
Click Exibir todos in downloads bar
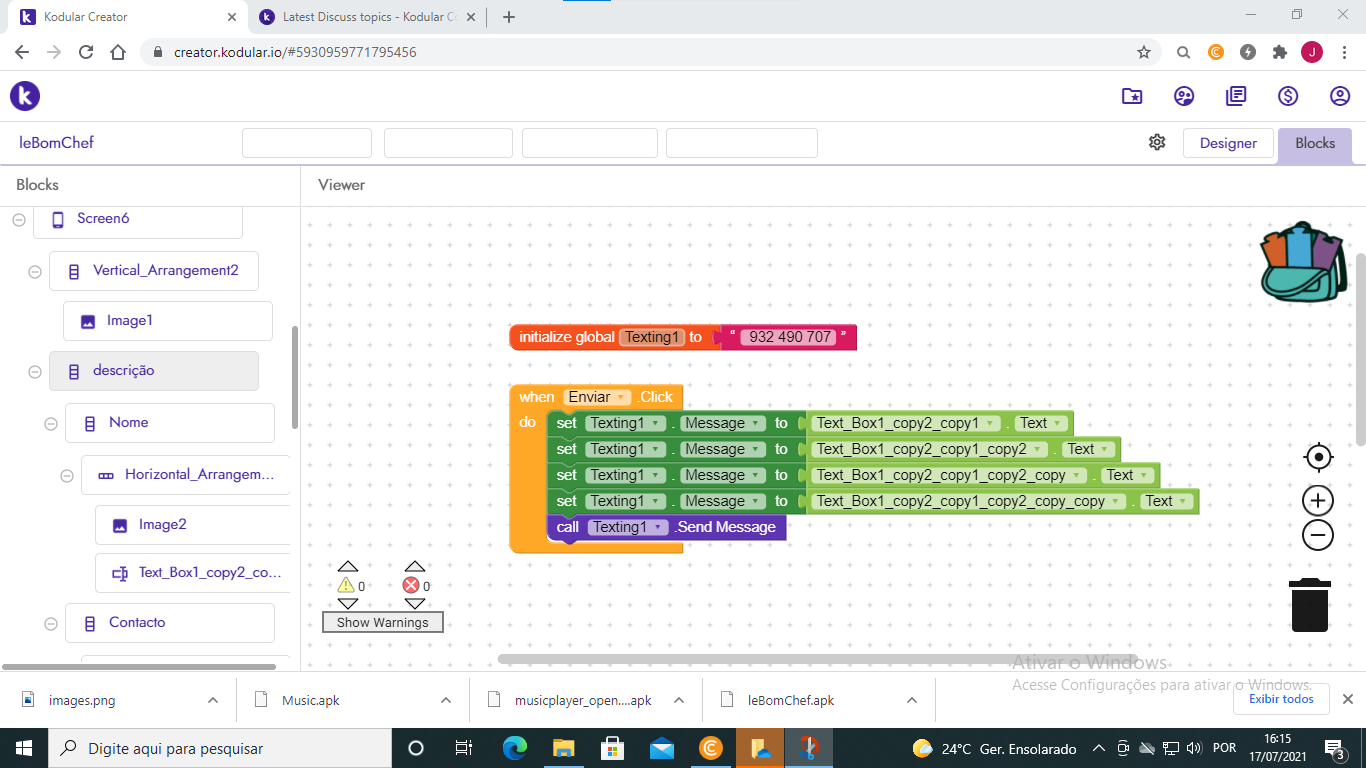point(1283,699)
